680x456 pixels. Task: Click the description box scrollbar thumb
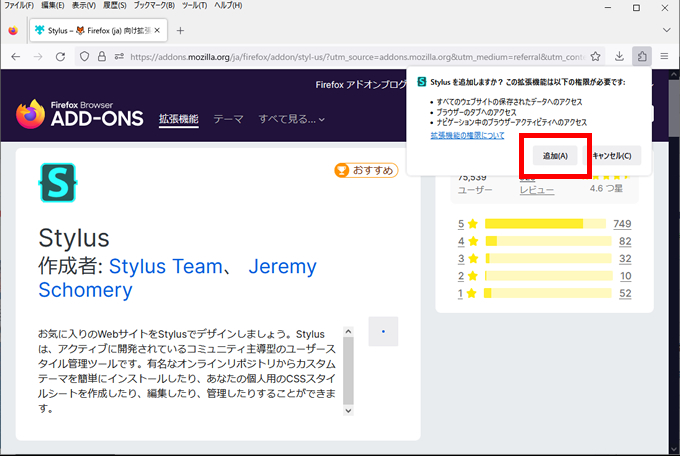[348, 371]
